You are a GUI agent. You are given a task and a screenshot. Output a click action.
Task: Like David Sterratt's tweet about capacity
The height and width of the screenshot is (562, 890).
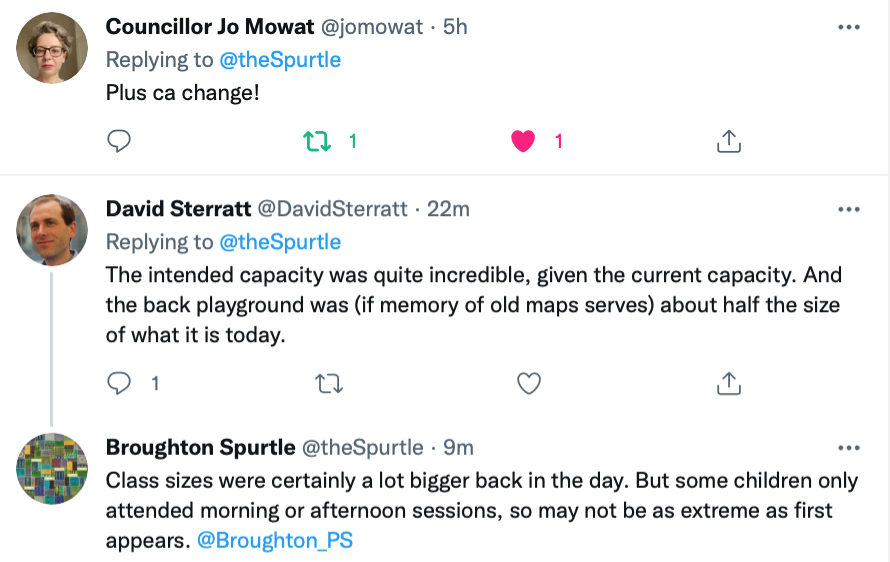(x=528, y=383)
